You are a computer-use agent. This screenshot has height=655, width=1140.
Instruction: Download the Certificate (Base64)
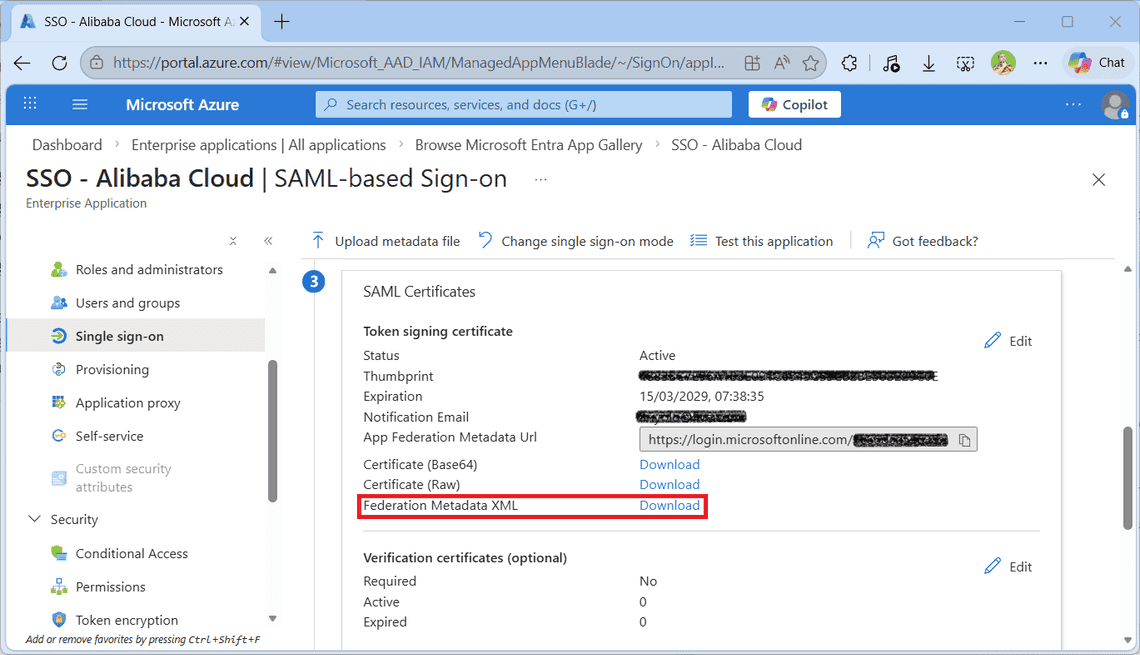click(x=669, y=464)
